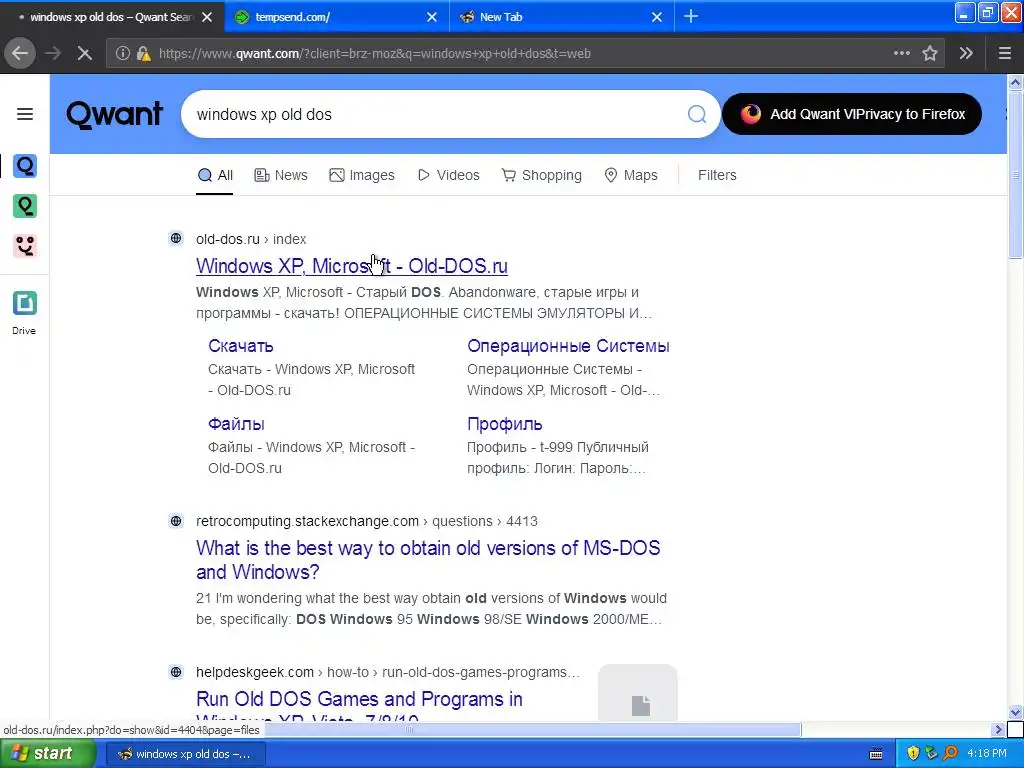Switch to the News results tab
Viewport: 1024px width, 768px height.
click(x=281, y=175)
